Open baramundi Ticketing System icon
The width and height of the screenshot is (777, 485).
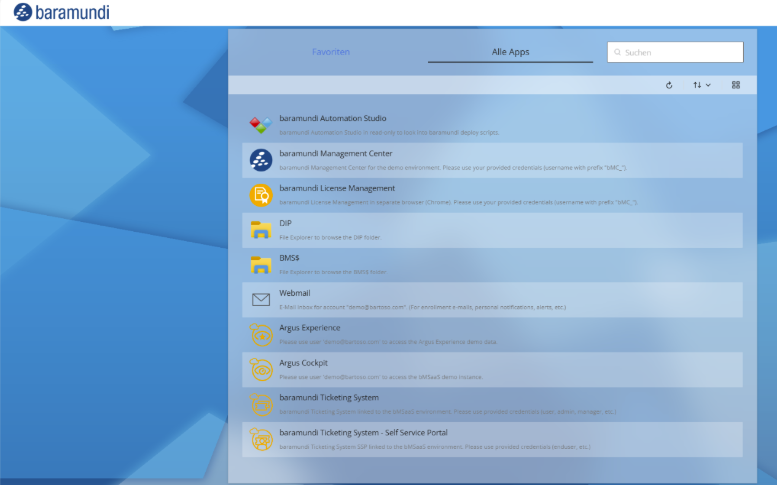click(261, 404)
